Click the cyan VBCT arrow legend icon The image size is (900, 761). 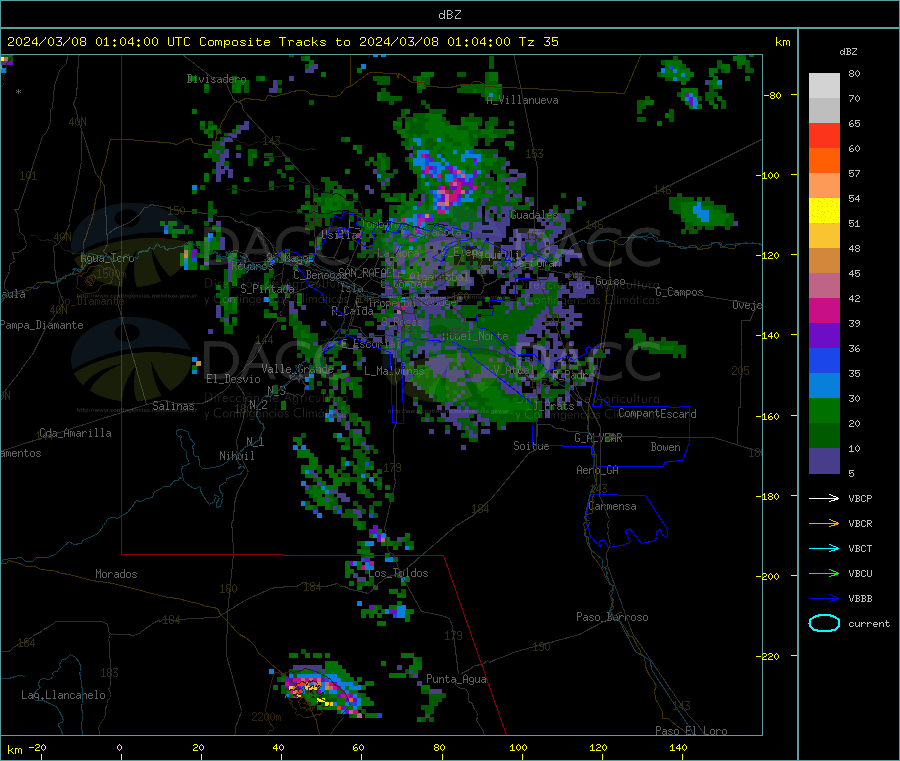[x=824, y=548]
